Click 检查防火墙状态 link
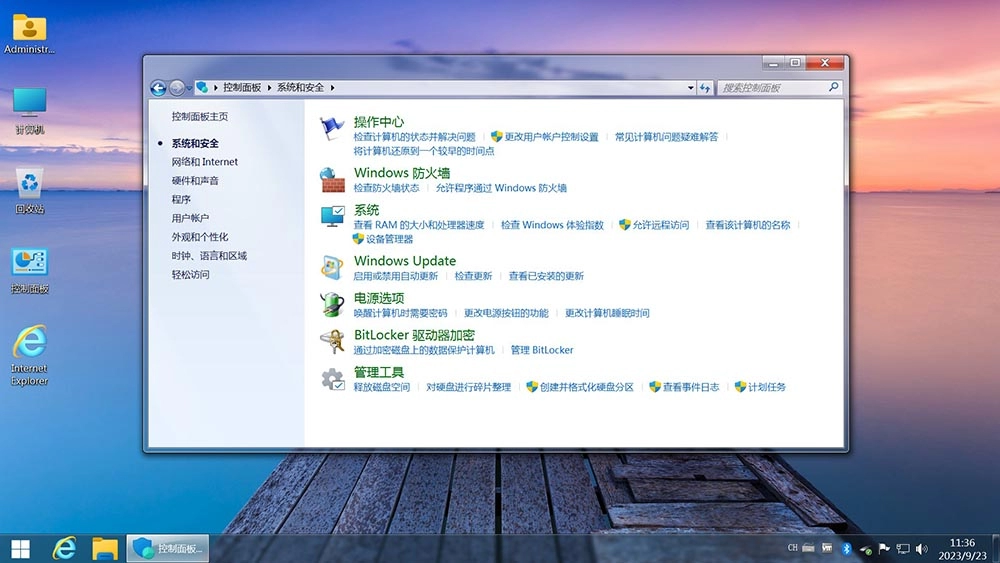 (386, 188)
